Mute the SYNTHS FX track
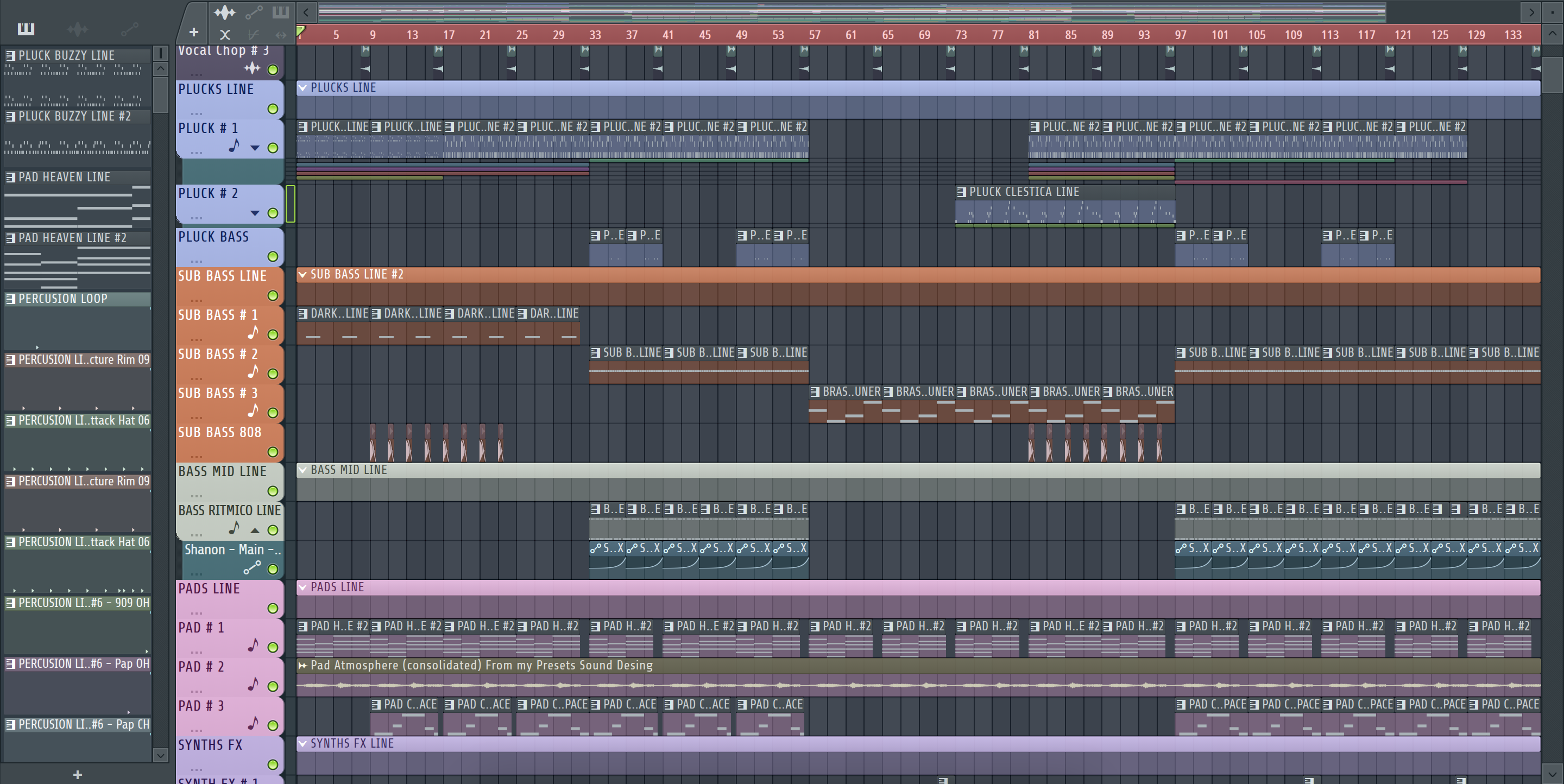 coord(273,764)
